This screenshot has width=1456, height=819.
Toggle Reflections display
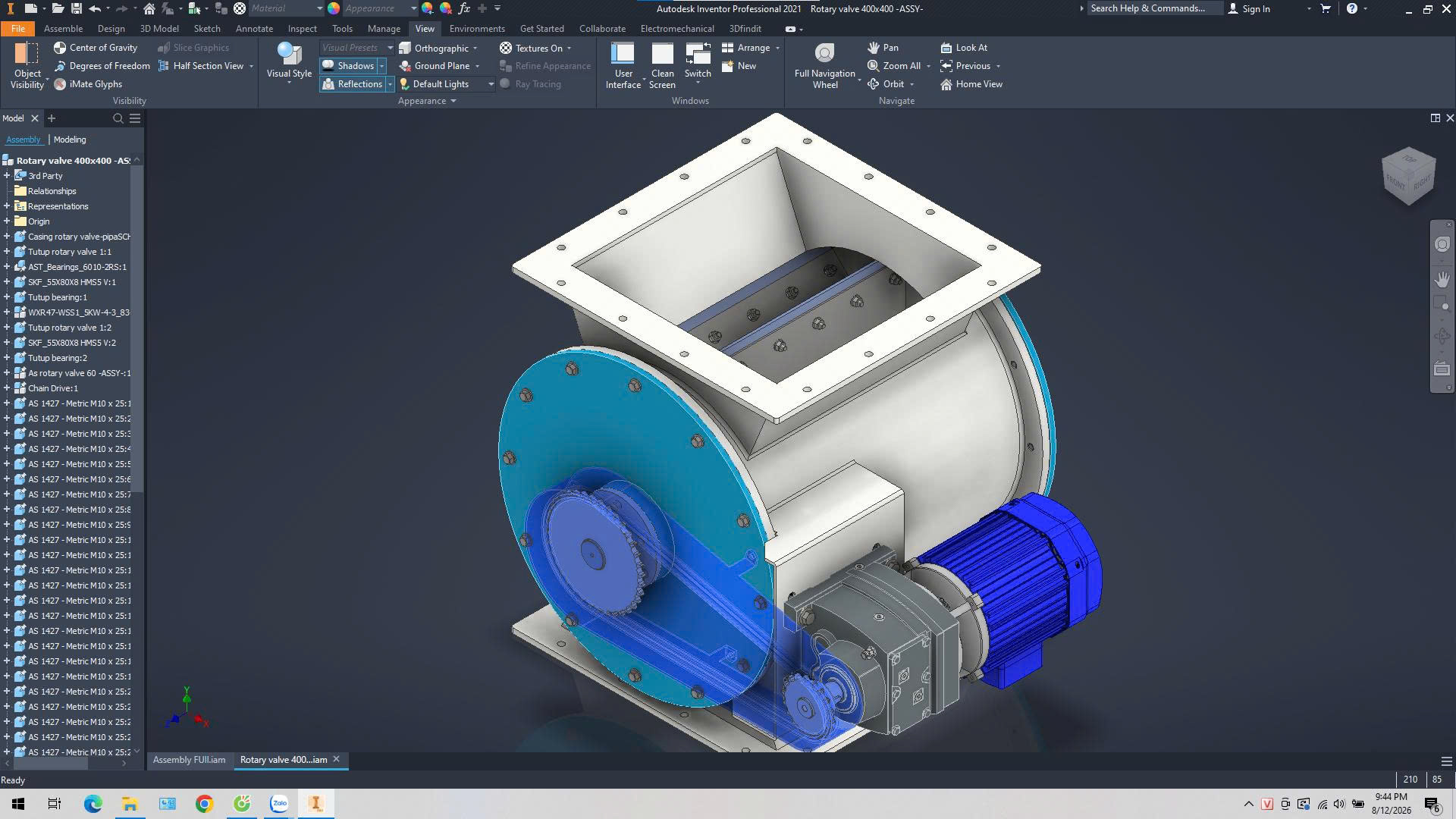coord(353,84)
